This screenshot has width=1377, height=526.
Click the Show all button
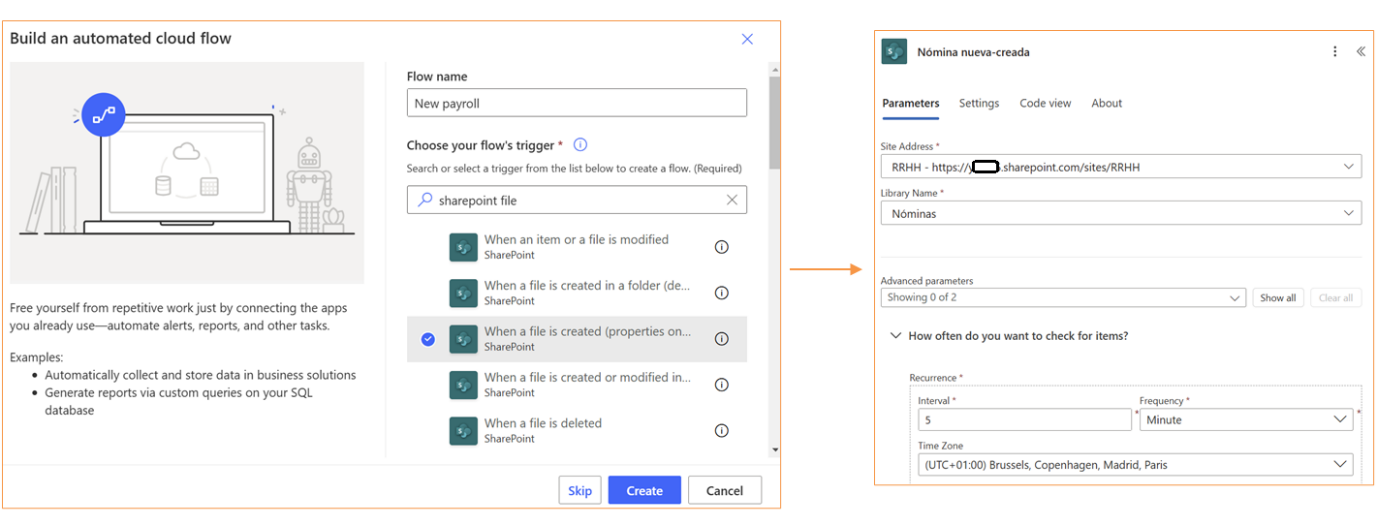1277,298
